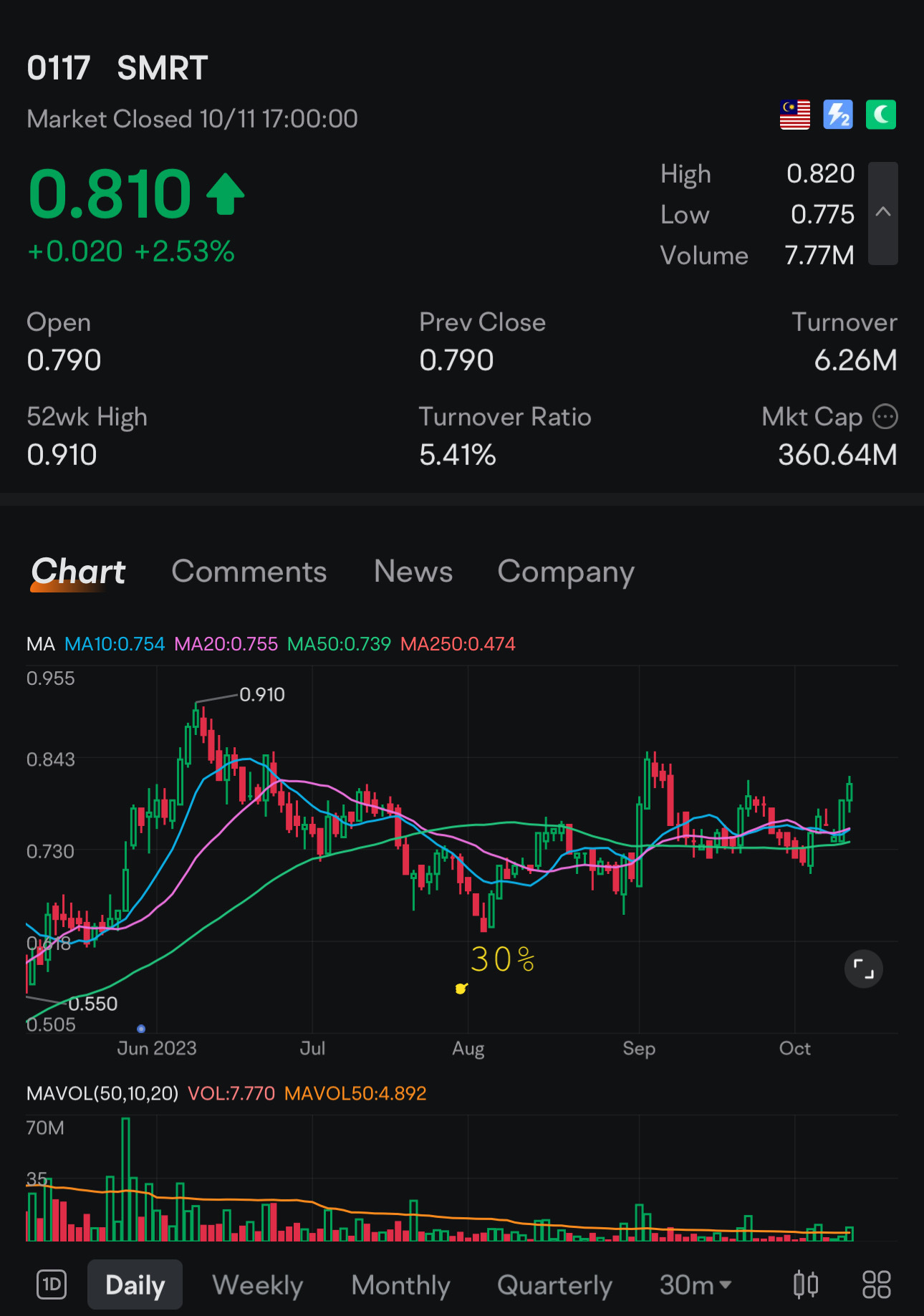Tap the MA250:0.474 indicator label
This screenshot has height=1316, width=924.
click(x=458, y=644)
